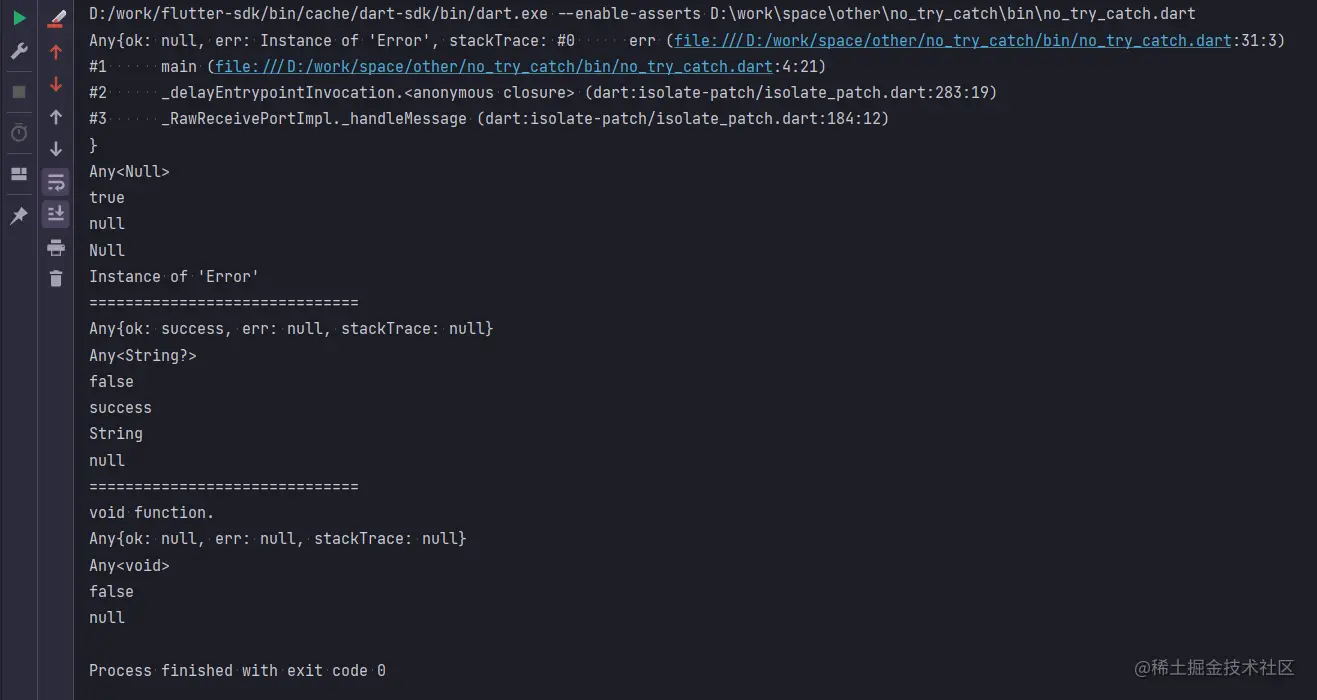The height and width of the screenshot is (700, 1317).
Task: Toggle scroll to end of output
Action: pyautogui.click(x=56, y=213)
